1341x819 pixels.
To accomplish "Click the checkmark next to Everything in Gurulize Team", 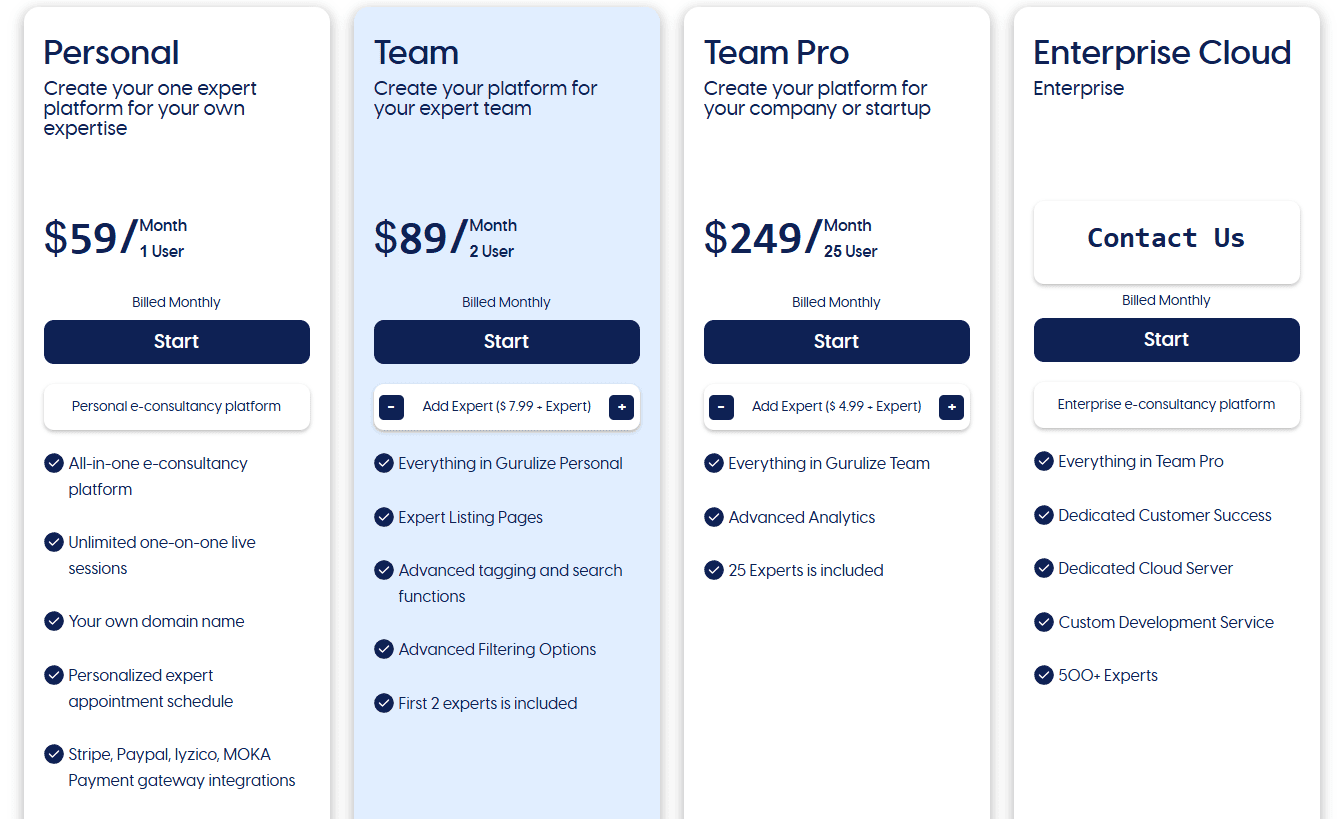I will pos(714,463).
